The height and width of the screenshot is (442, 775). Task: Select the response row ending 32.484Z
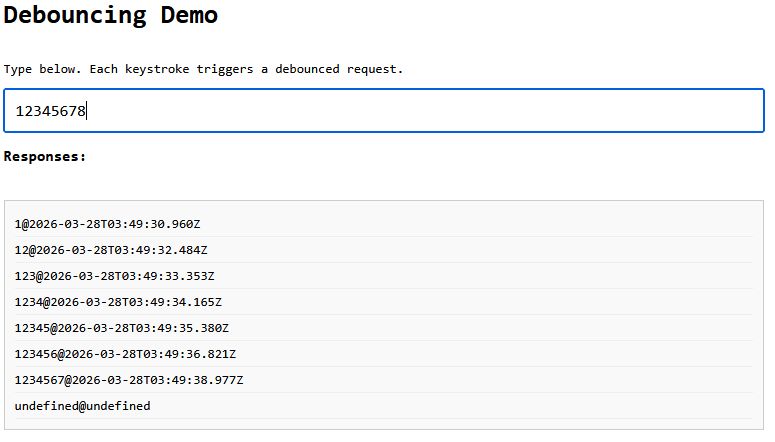pos(111,250)
